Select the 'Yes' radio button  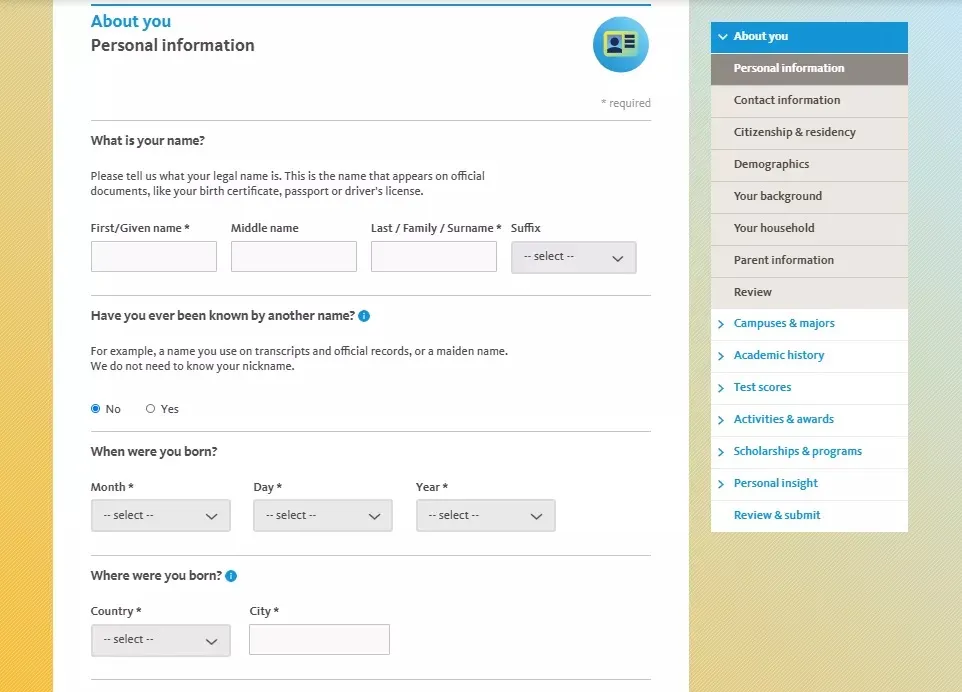pyautogui.click(x=151, y=409)
